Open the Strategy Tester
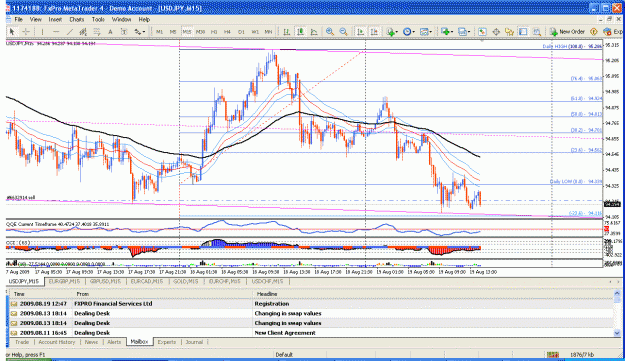Viewport: 625px width, 361px height. pos(537,31)
